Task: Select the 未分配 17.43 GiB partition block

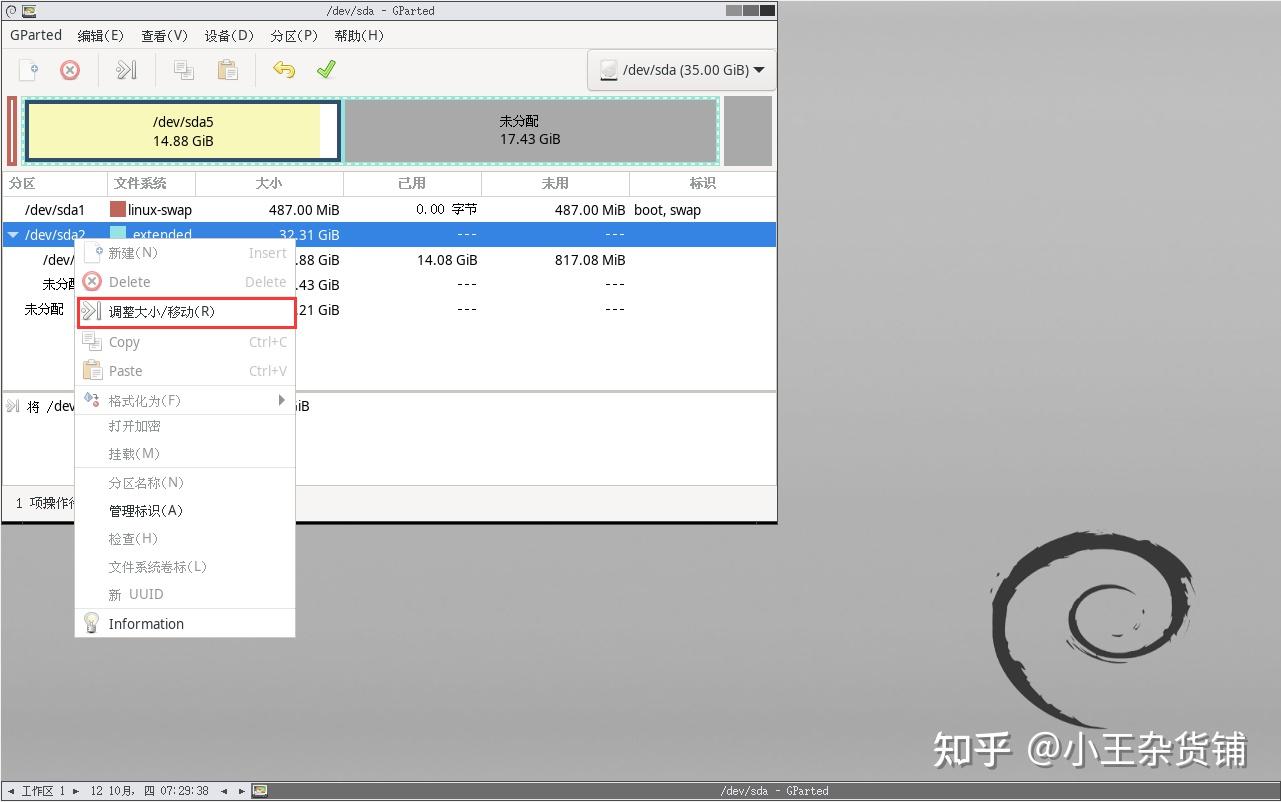Action: click(x=530, y=130)
